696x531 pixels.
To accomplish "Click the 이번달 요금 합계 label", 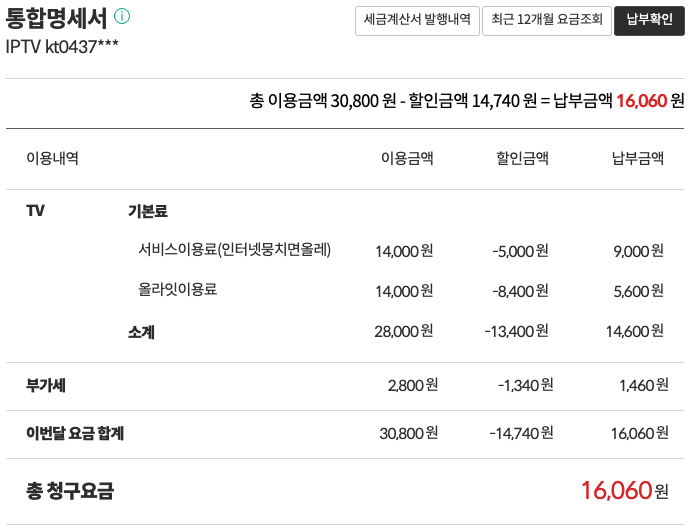I will [x=75, y=433].
